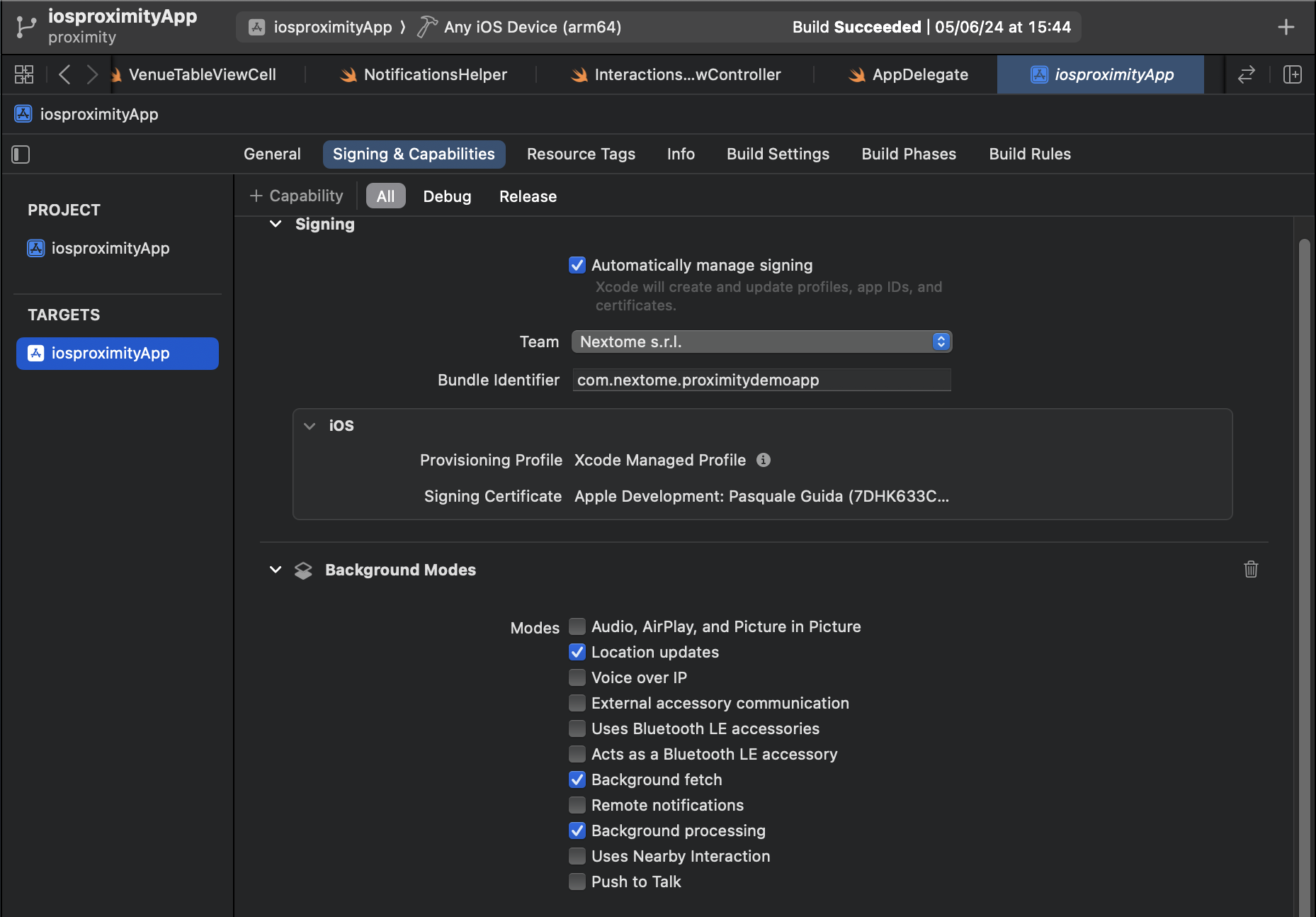Click the source control branch icon
This screenshot has width=1316, height=917.
point(25,27)
